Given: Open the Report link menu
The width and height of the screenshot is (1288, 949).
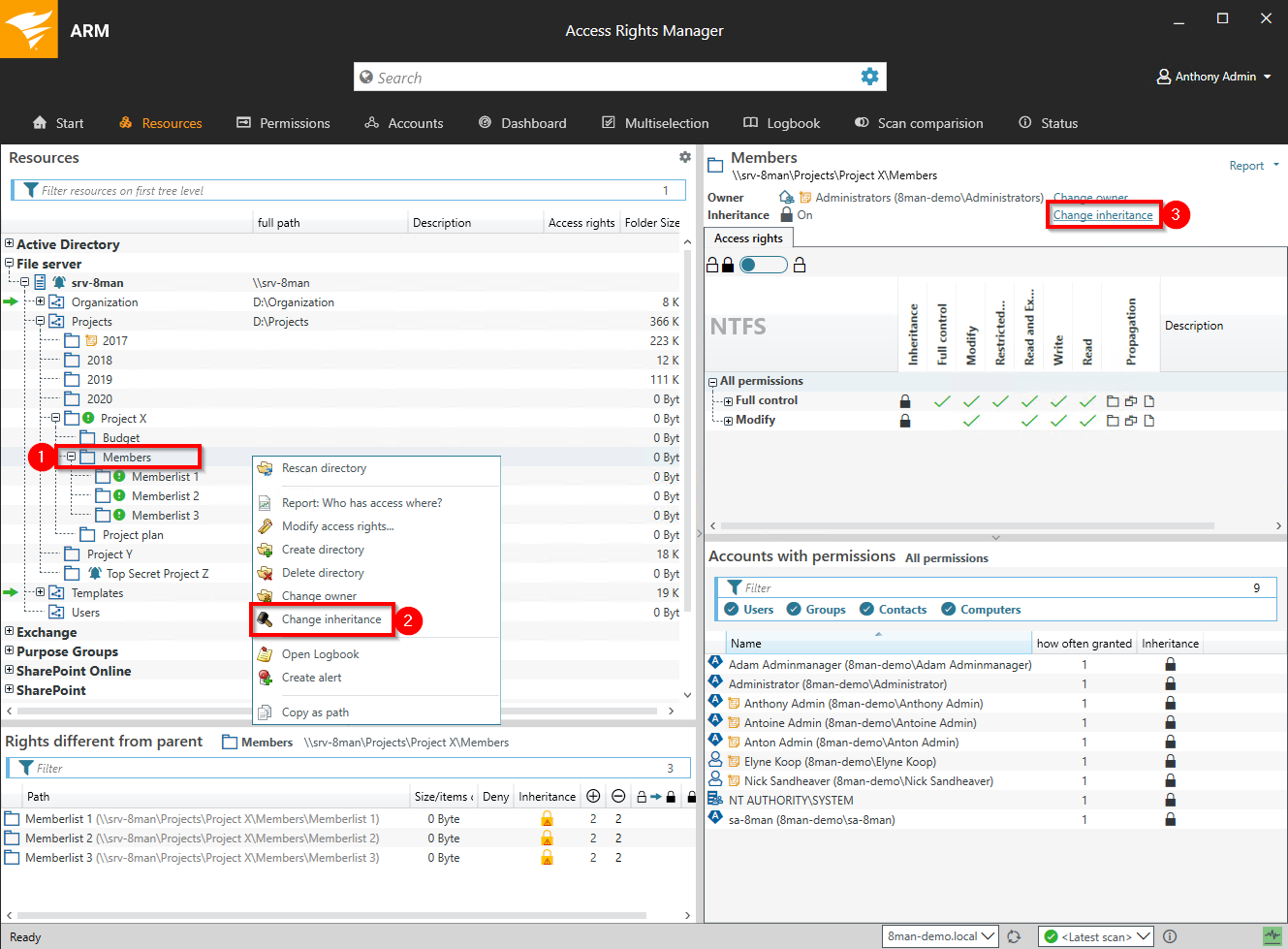Looking at the screenshot, I should tap(1253, 166).
